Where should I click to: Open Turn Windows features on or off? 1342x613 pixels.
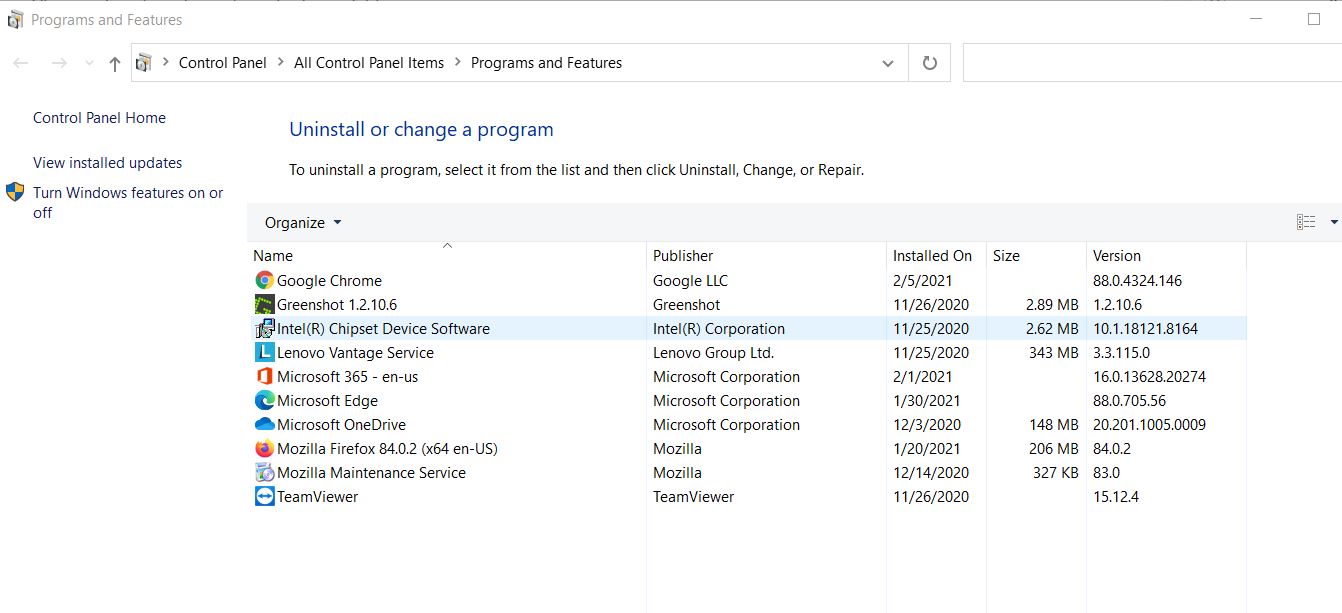pos(128,203)
